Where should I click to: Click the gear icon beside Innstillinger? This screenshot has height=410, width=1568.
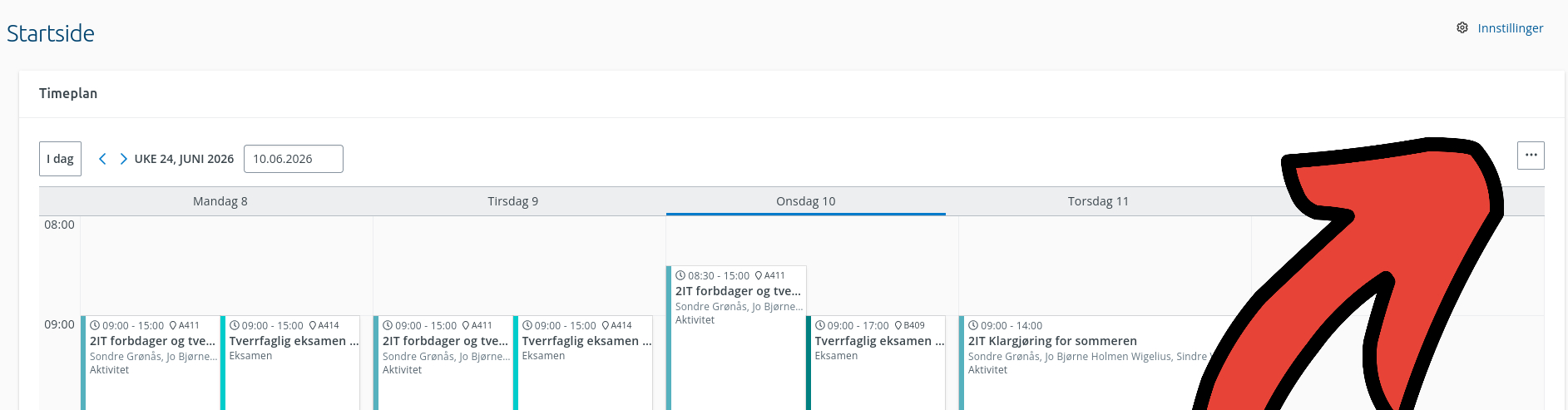click(1462, 27)
